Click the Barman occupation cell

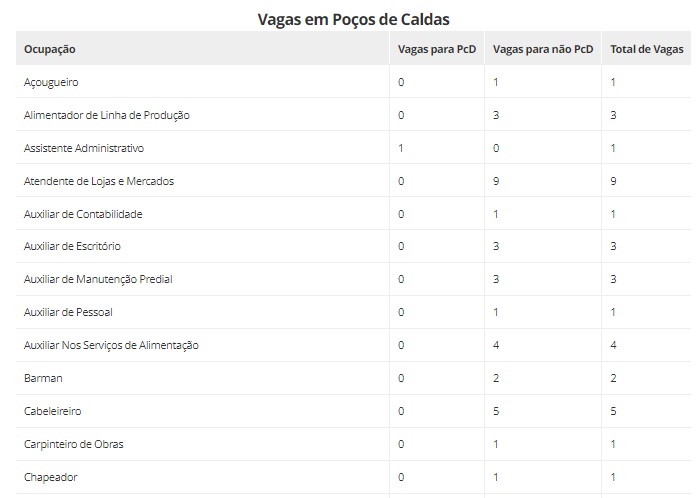point(43,378)
